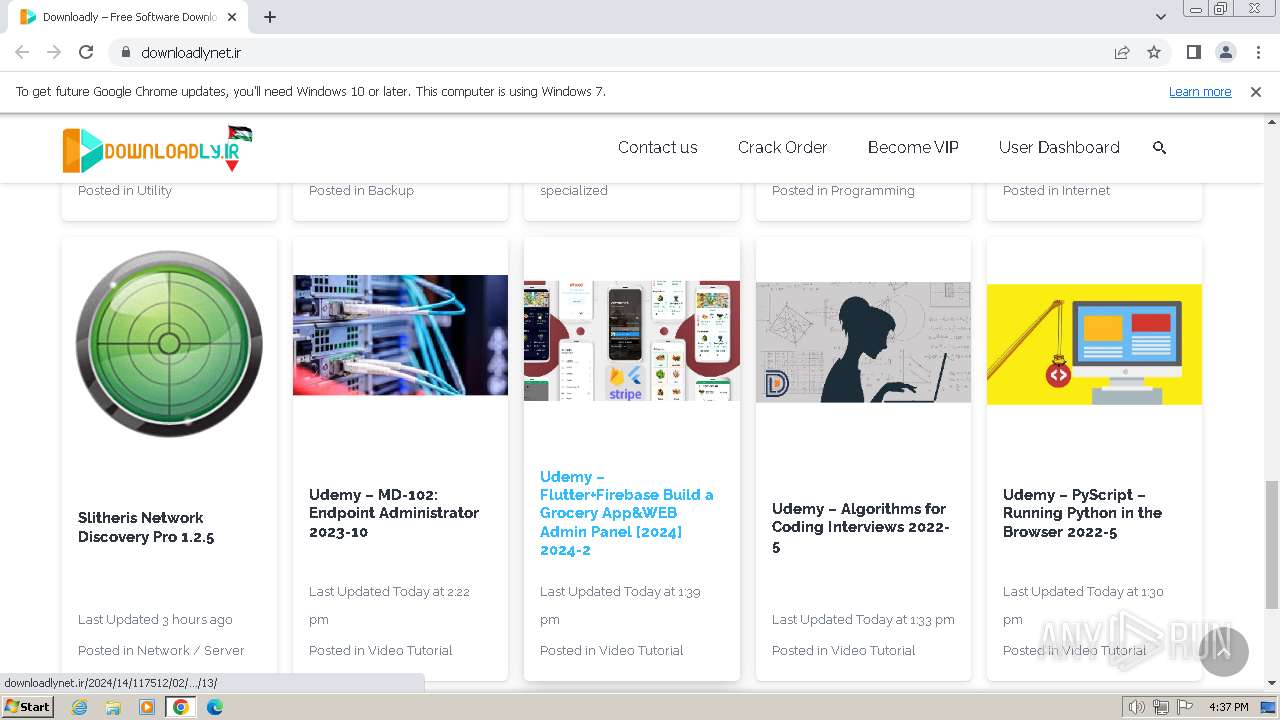View site security lock info
Image resolution: width=1280 pixels, height=720 pixels.
tap(125, 52)
